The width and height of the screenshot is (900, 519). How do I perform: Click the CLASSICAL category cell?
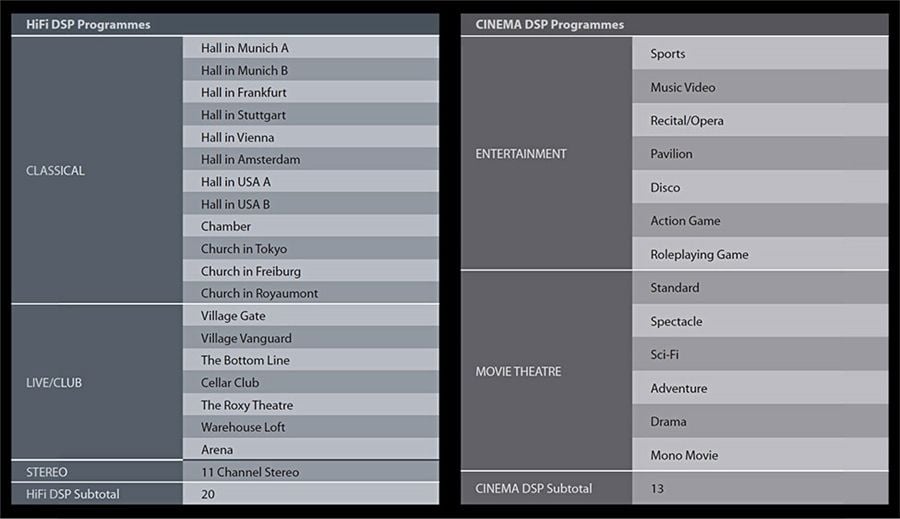click(x=97, y=170)
